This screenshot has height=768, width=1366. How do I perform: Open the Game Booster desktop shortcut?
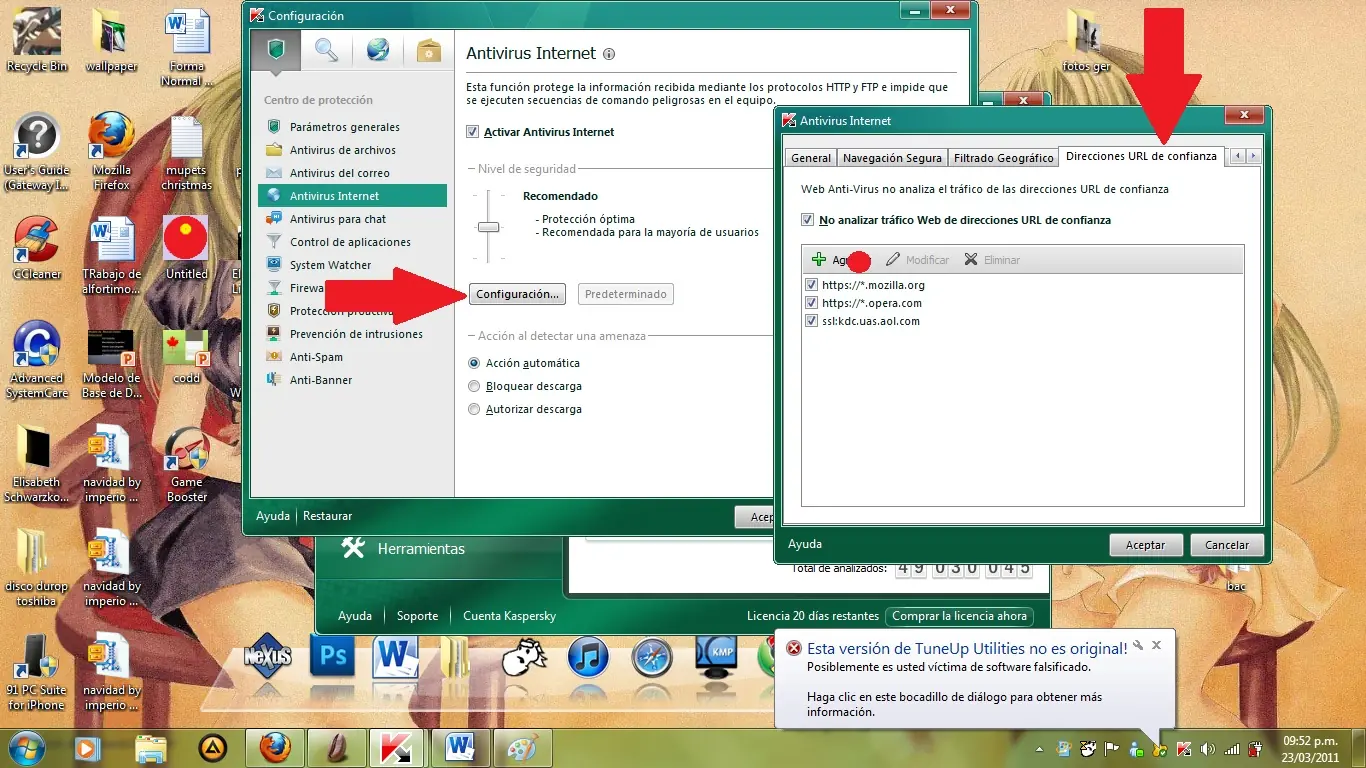click(187, 464)
